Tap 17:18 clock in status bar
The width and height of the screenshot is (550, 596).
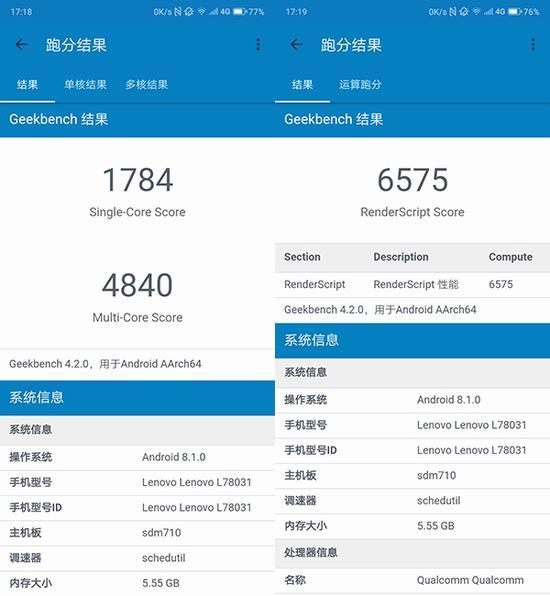coord(21,12)
